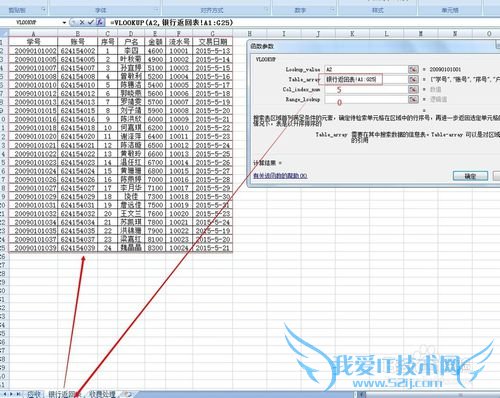500x398 pixels.
Task: Click the Col_index_num input field
Action: (x=366, y=89)
